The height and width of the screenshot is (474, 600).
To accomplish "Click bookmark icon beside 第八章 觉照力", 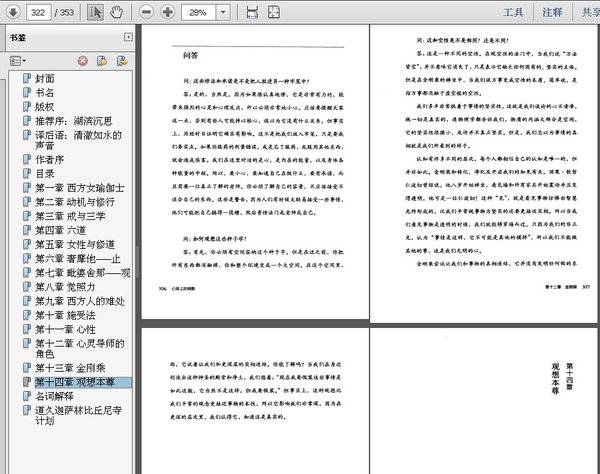I will click(27, 287).
